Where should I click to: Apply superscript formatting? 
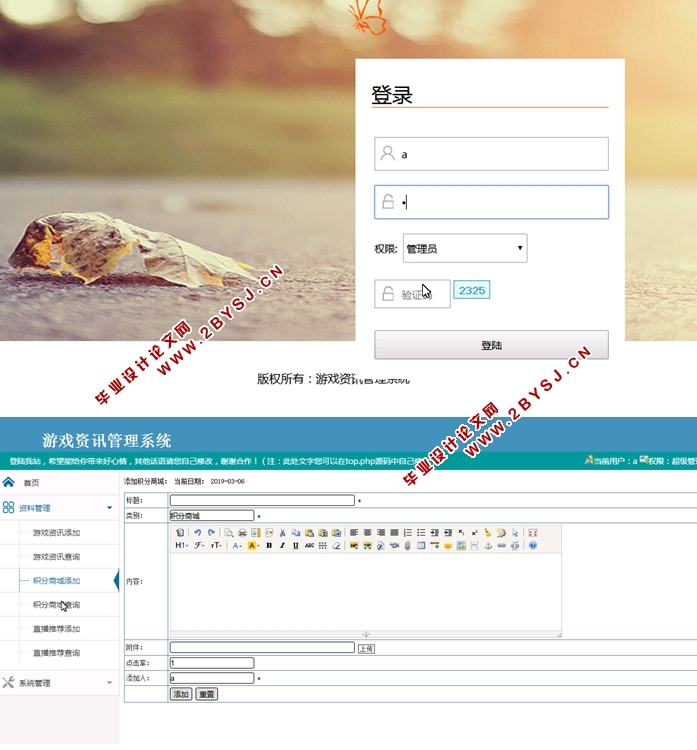coord(475,532)
